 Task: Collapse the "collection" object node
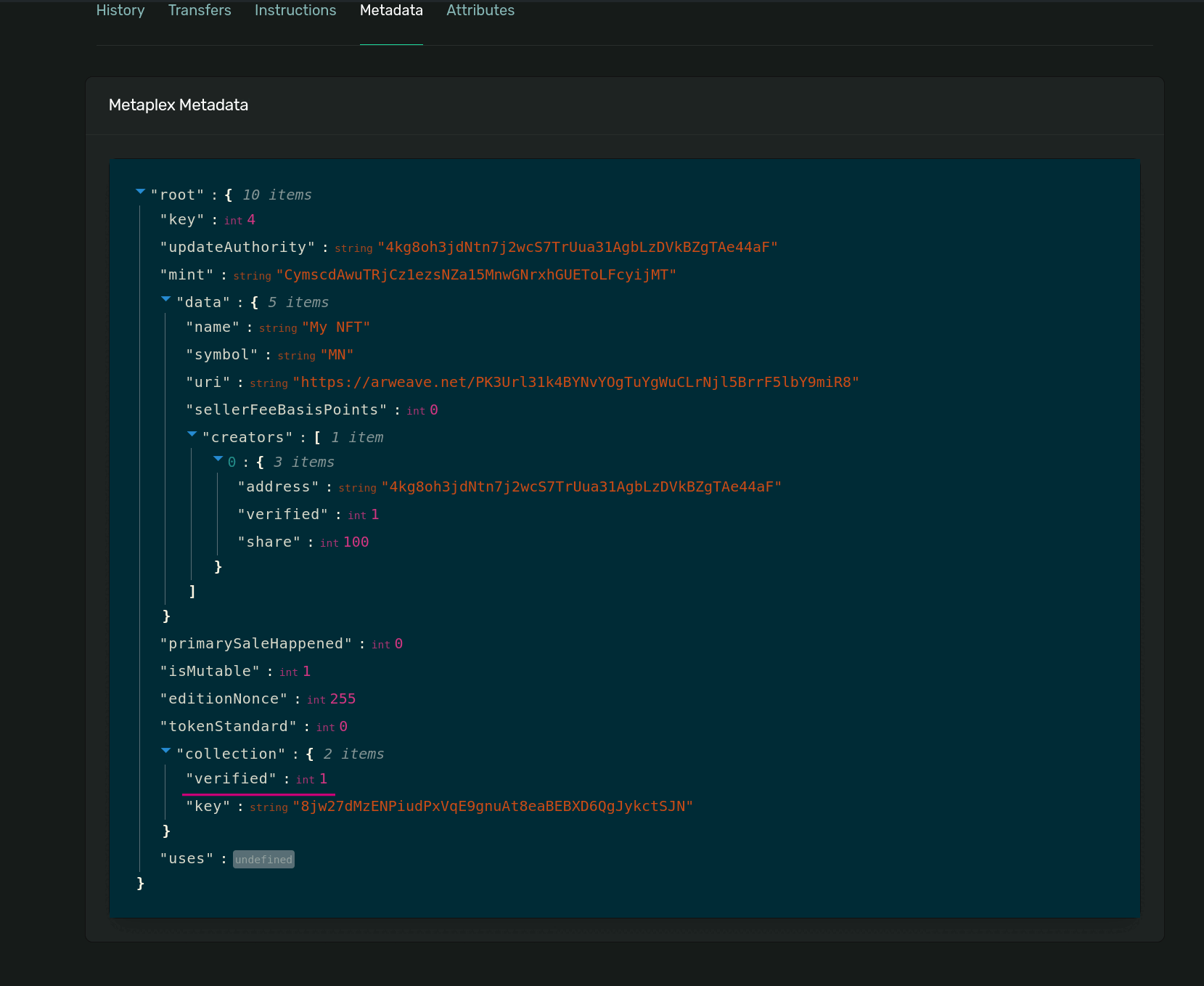tap(166, 751)
